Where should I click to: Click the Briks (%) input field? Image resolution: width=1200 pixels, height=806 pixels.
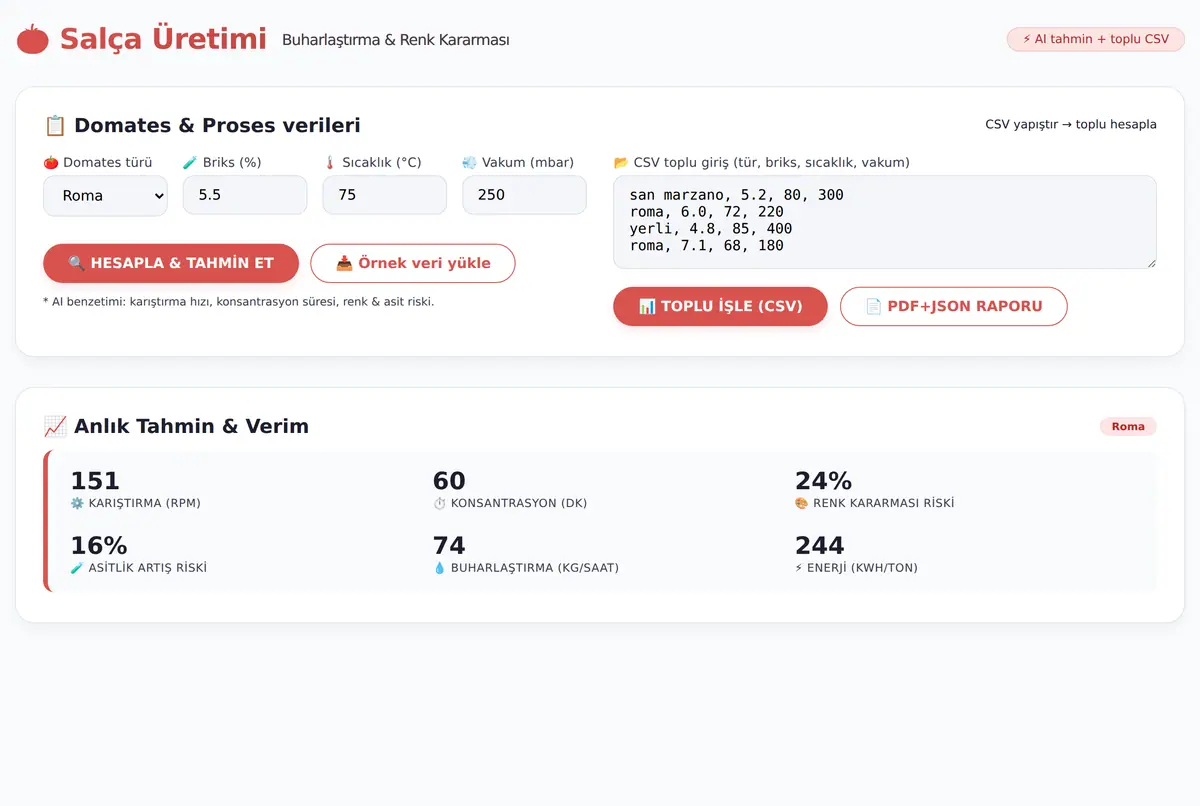tap(245, 195)
